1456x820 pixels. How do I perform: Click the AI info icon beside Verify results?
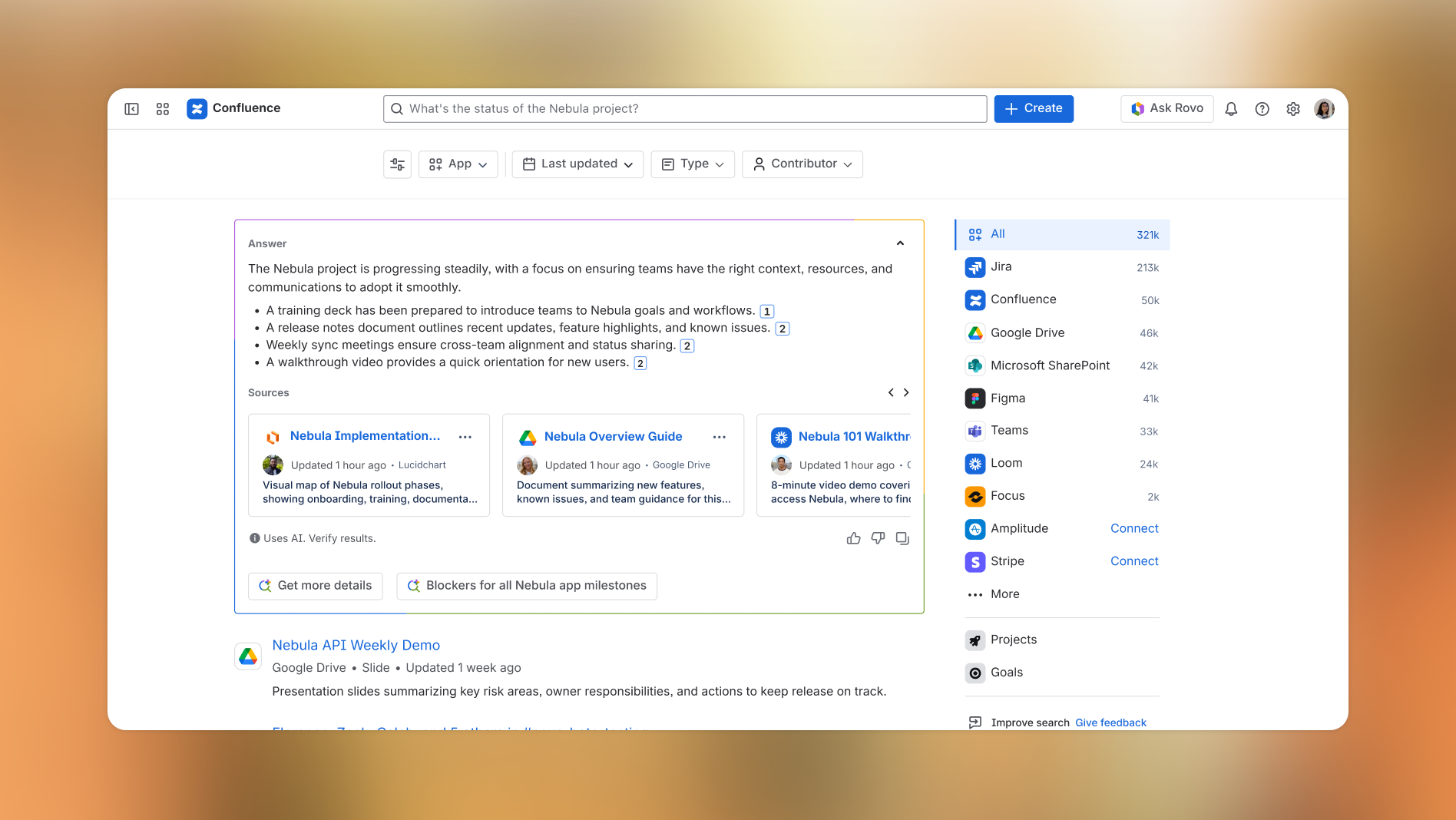pyautogui.click(x=255, y=538)
